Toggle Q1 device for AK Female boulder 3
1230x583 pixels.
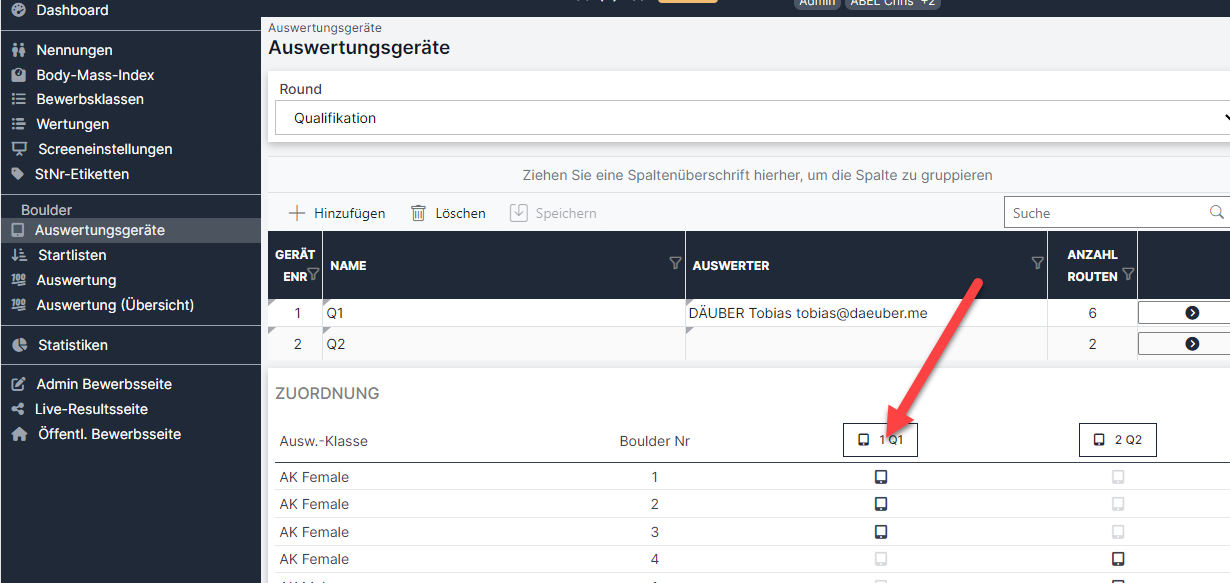coord(881,532)
